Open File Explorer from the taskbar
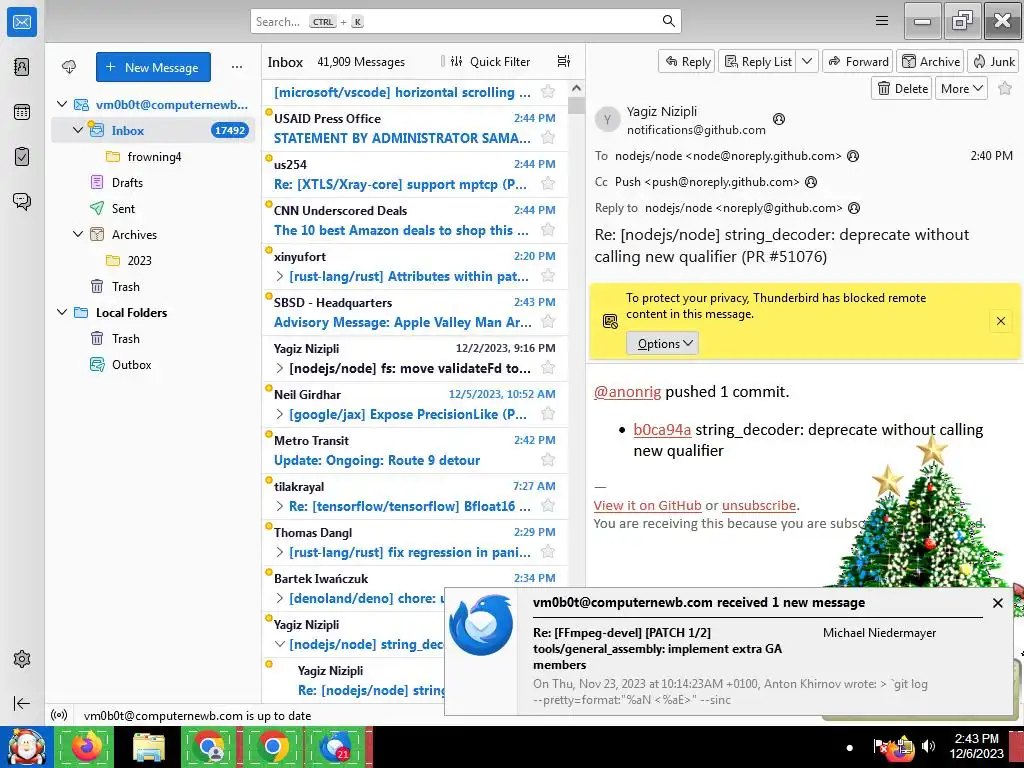 click(149, 746)
